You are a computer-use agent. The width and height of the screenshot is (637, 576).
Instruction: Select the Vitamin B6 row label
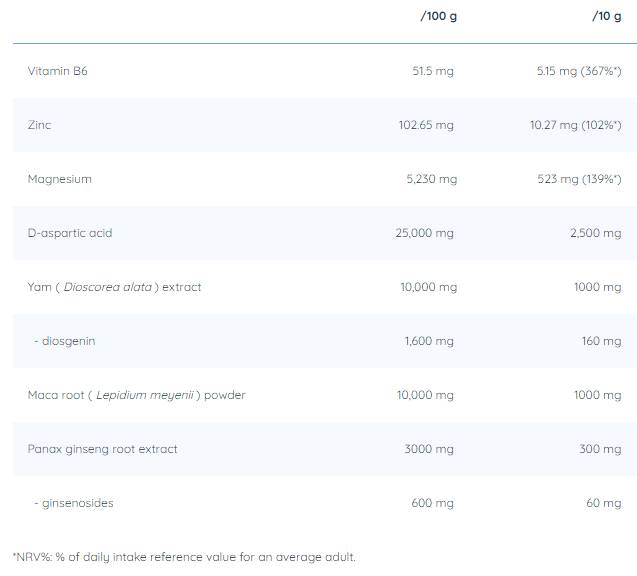click(x=58, y=71)
